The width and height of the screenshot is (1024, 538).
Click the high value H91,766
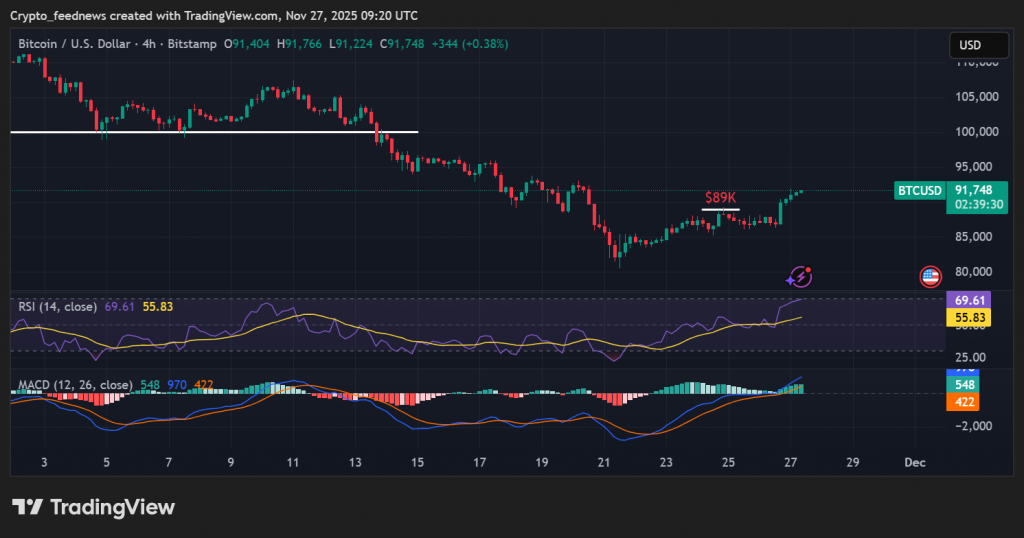(x=299, y=44)
